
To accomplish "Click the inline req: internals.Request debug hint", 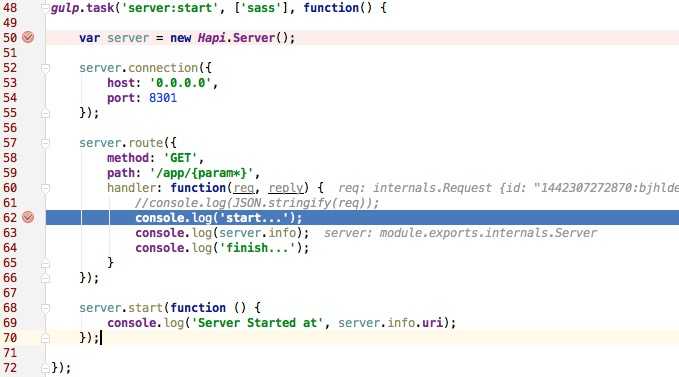I will (x=508, y=188).
